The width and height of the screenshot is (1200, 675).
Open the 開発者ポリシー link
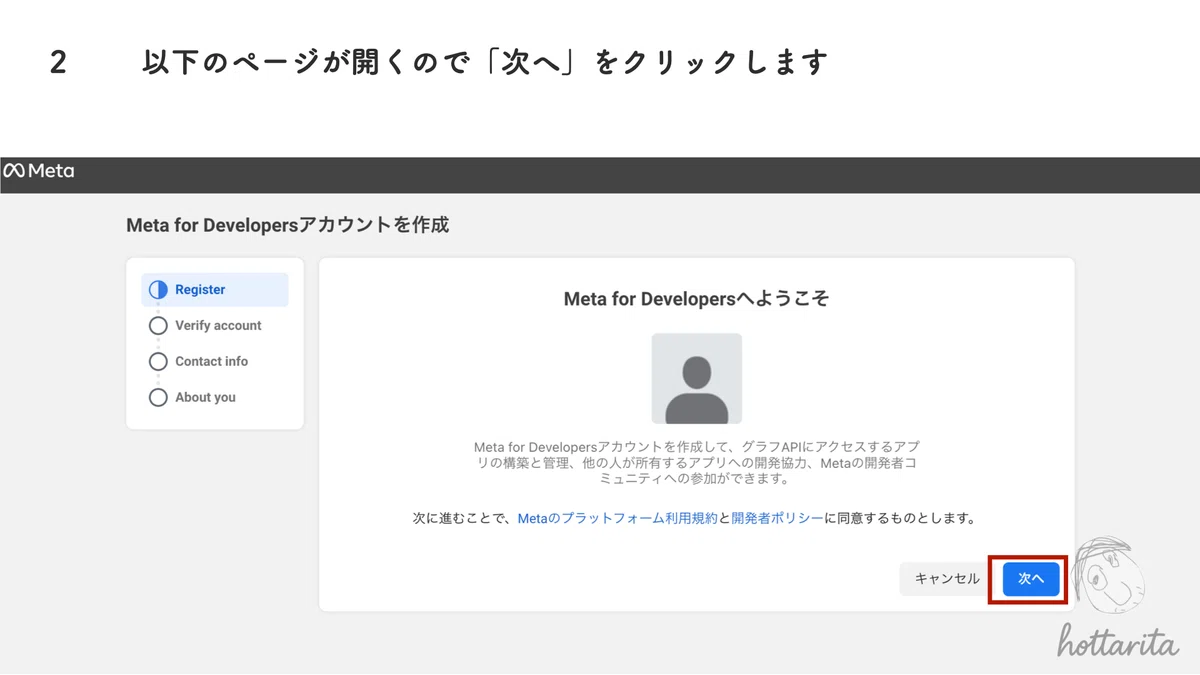(778, 519)
